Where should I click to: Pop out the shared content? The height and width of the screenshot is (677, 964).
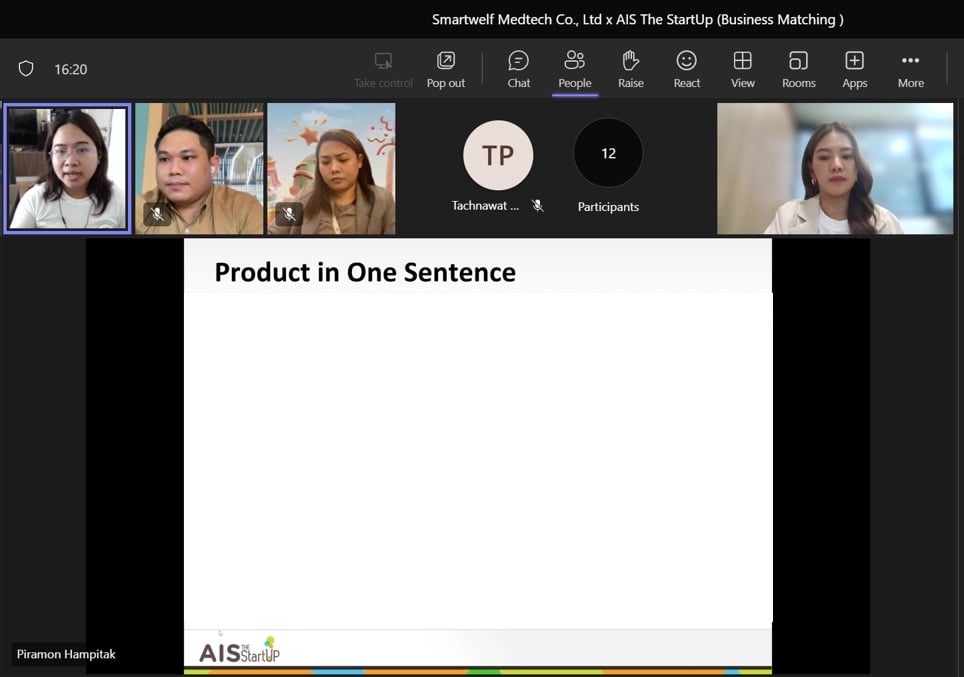446,69
